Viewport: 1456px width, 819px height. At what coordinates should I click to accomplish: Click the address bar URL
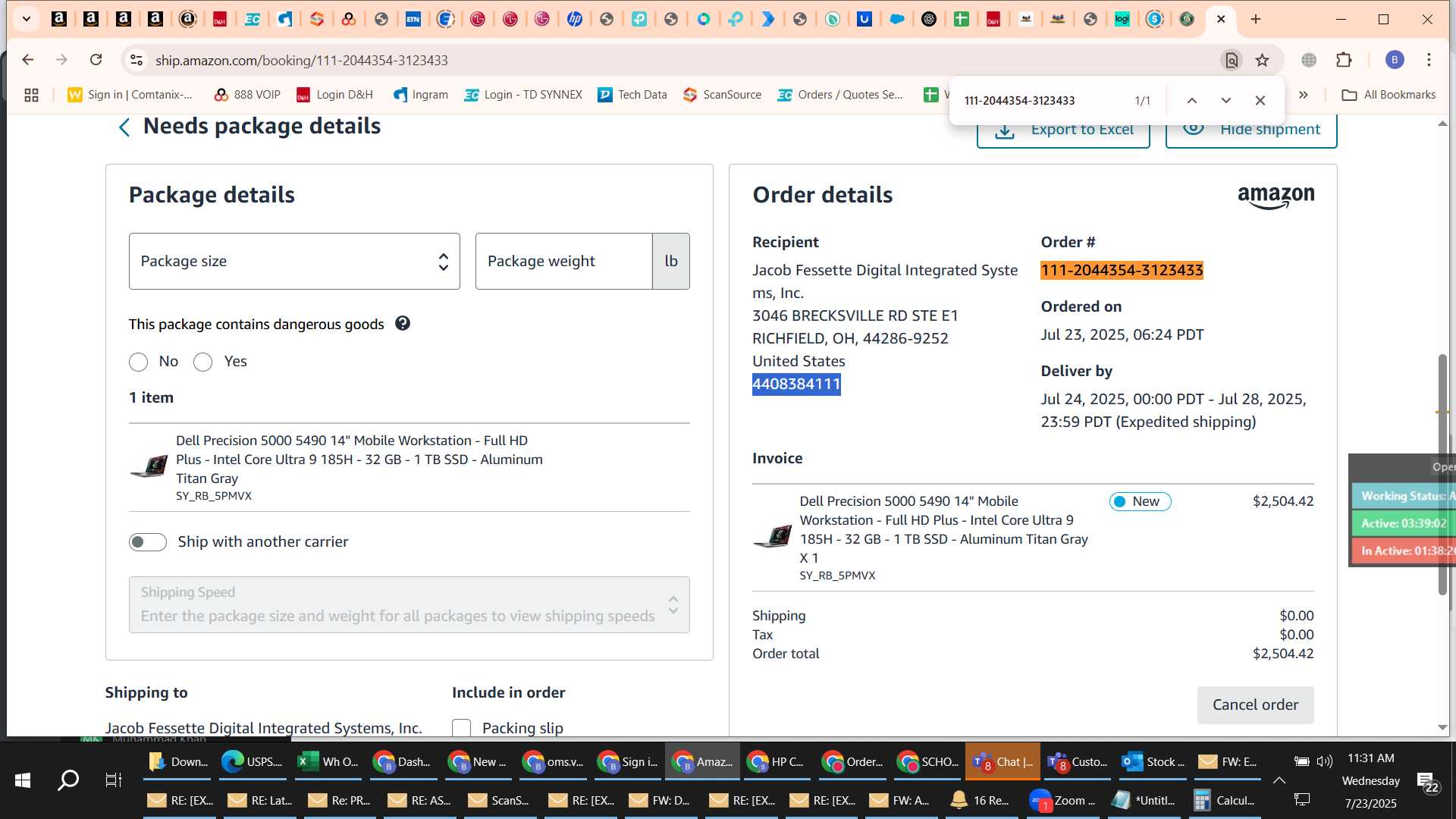click(x=301, y=60)
